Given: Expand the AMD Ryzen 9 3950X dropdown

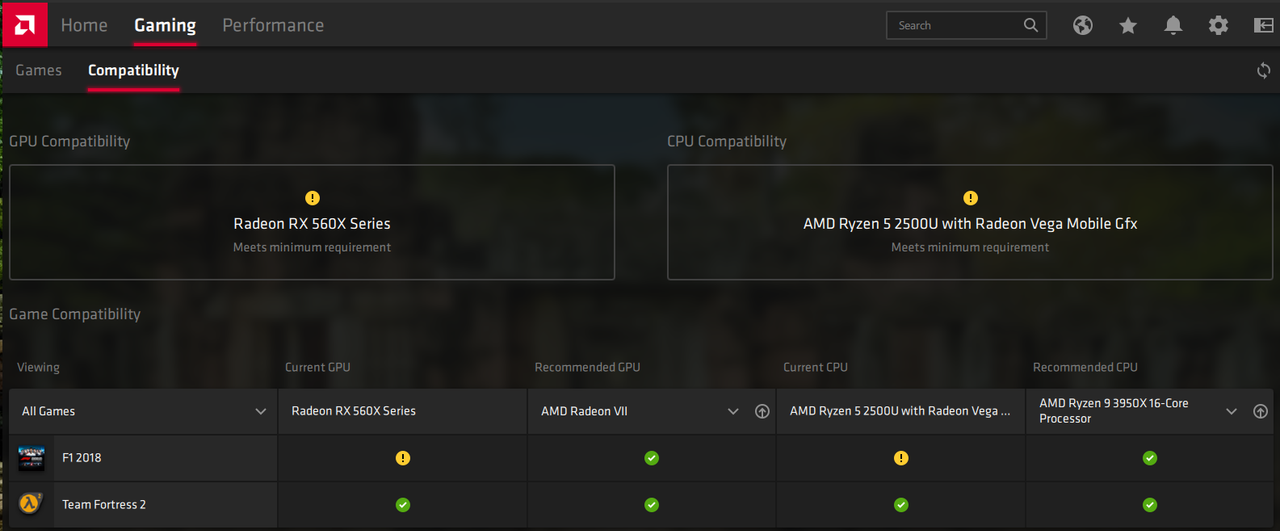Looking at the screenshot, I should (x=1231, y=411).
